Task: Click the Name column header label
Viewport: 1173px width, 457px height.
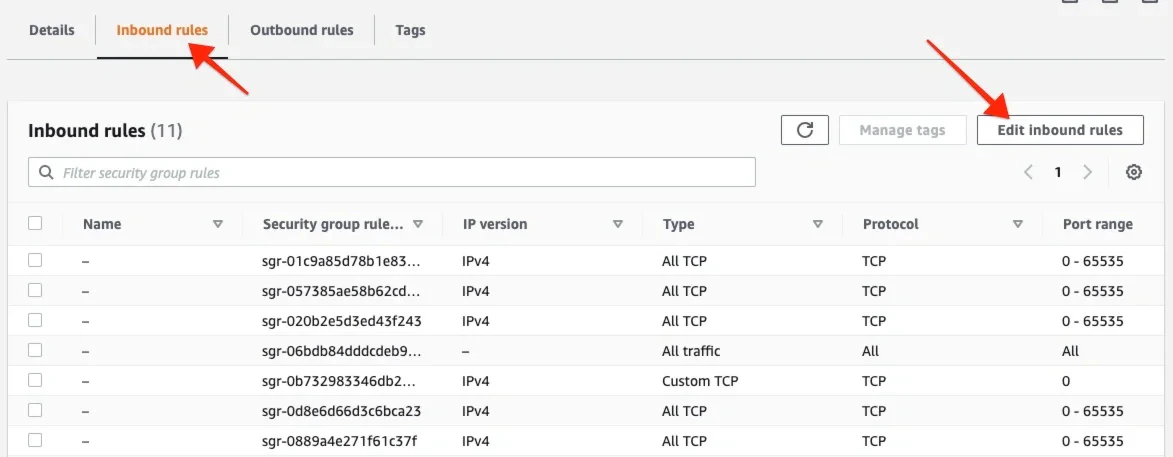Action: click(x=102, y=224)
